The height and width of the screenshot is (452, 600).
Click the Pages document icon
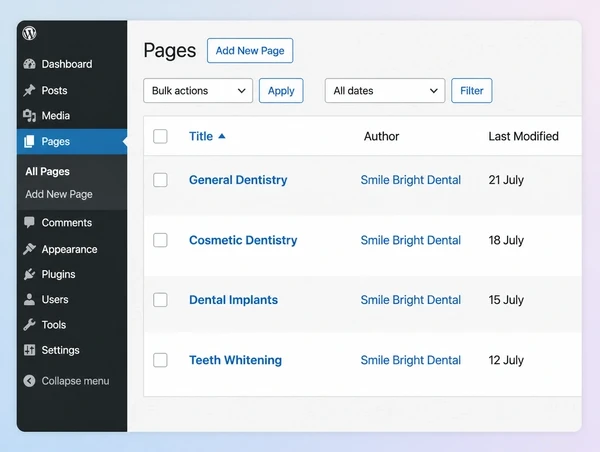(x=29, y=141)
